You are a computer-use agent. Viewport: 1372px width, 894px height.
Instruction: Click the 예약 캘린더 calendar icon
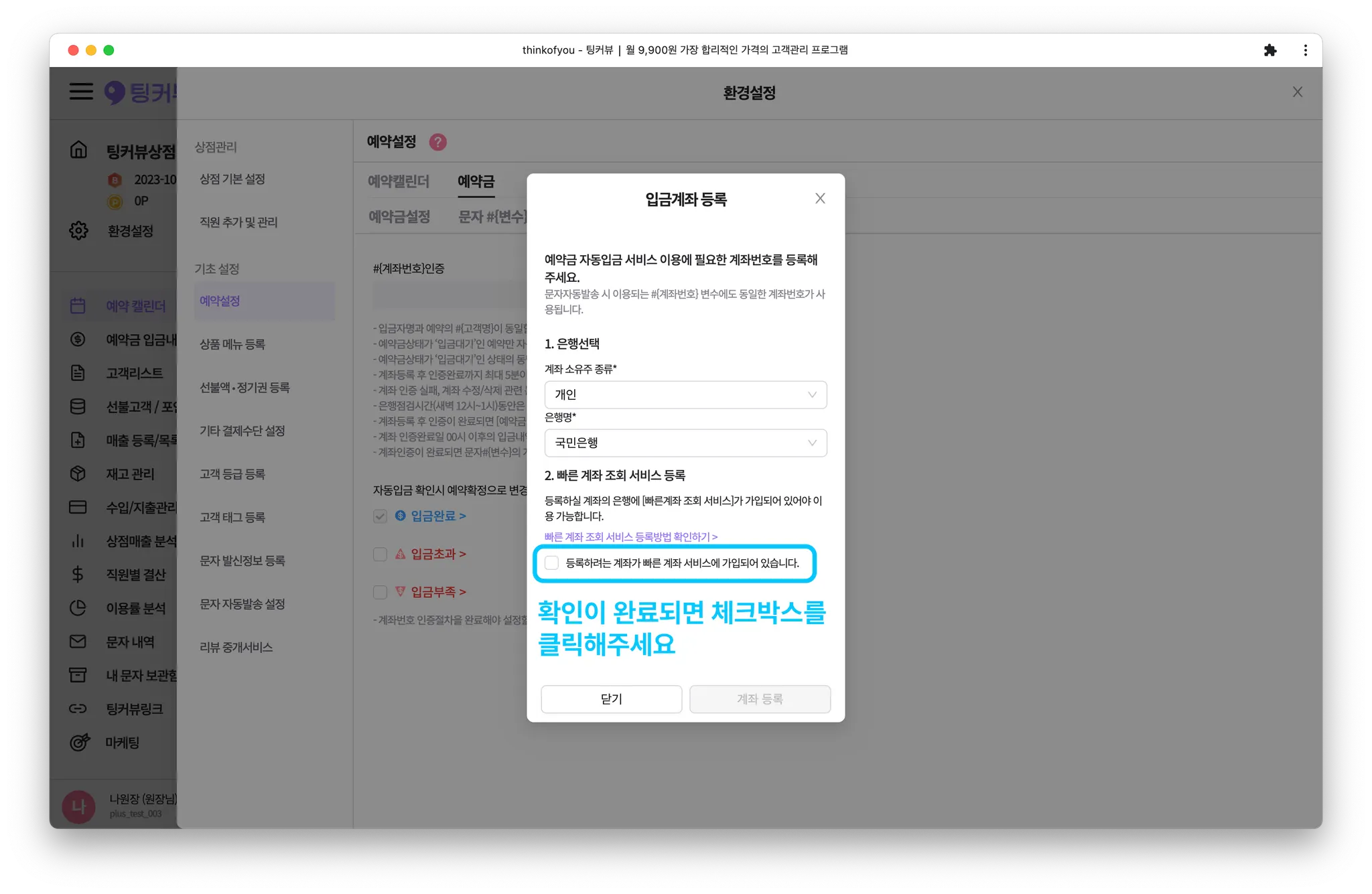point(78,306)
